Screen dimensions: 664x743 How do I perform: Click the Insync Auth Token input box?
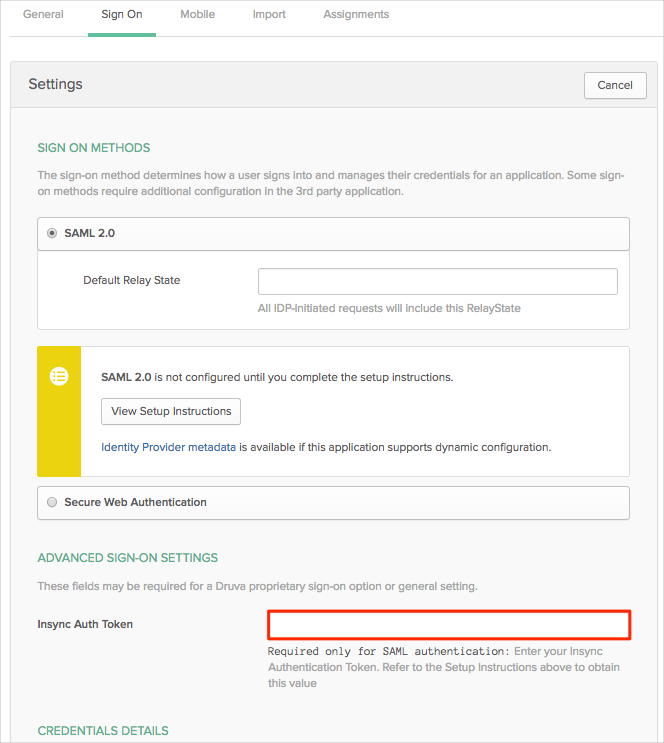point(448,625)
